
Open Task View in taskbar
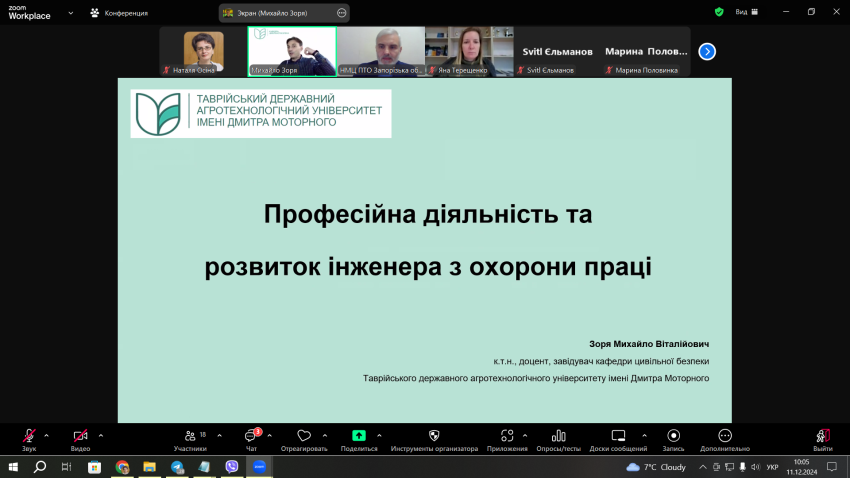(67, 467)
